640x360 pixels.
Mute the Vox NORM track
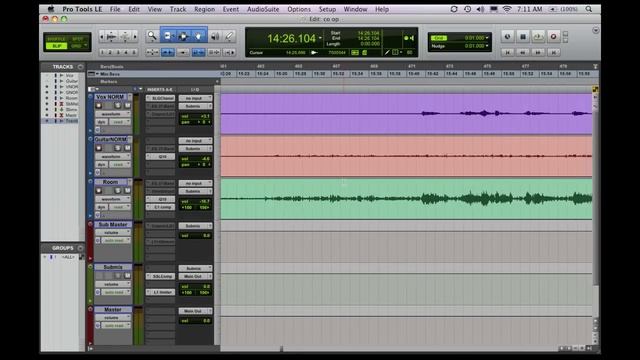tap(127, 106)
